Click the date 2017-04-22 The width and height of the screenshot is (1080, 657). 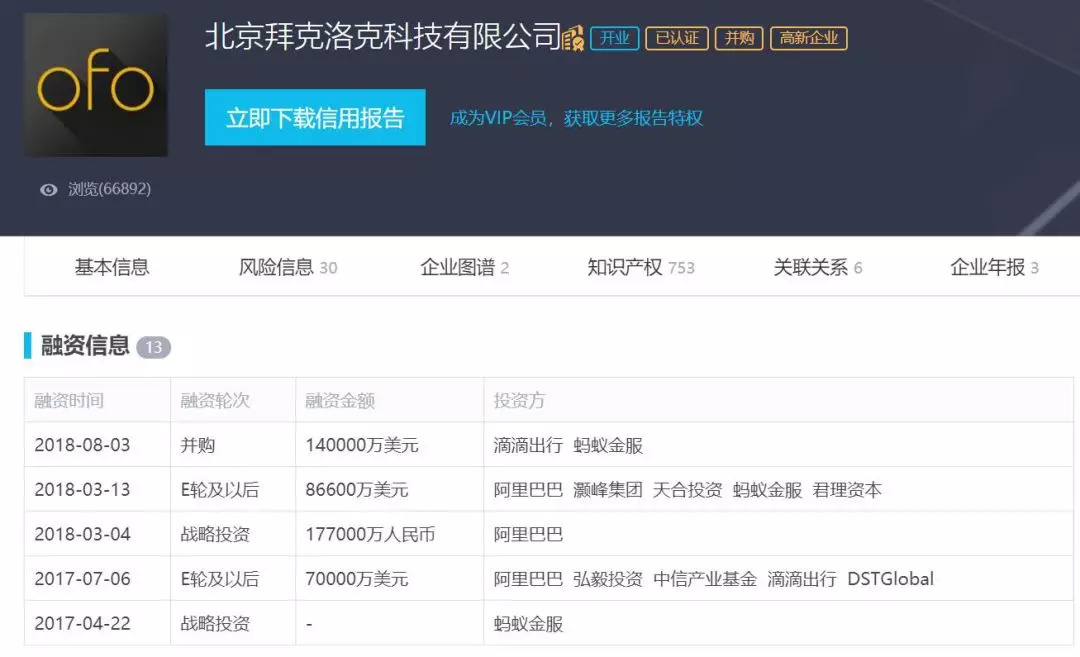click(x=82, y=623)
